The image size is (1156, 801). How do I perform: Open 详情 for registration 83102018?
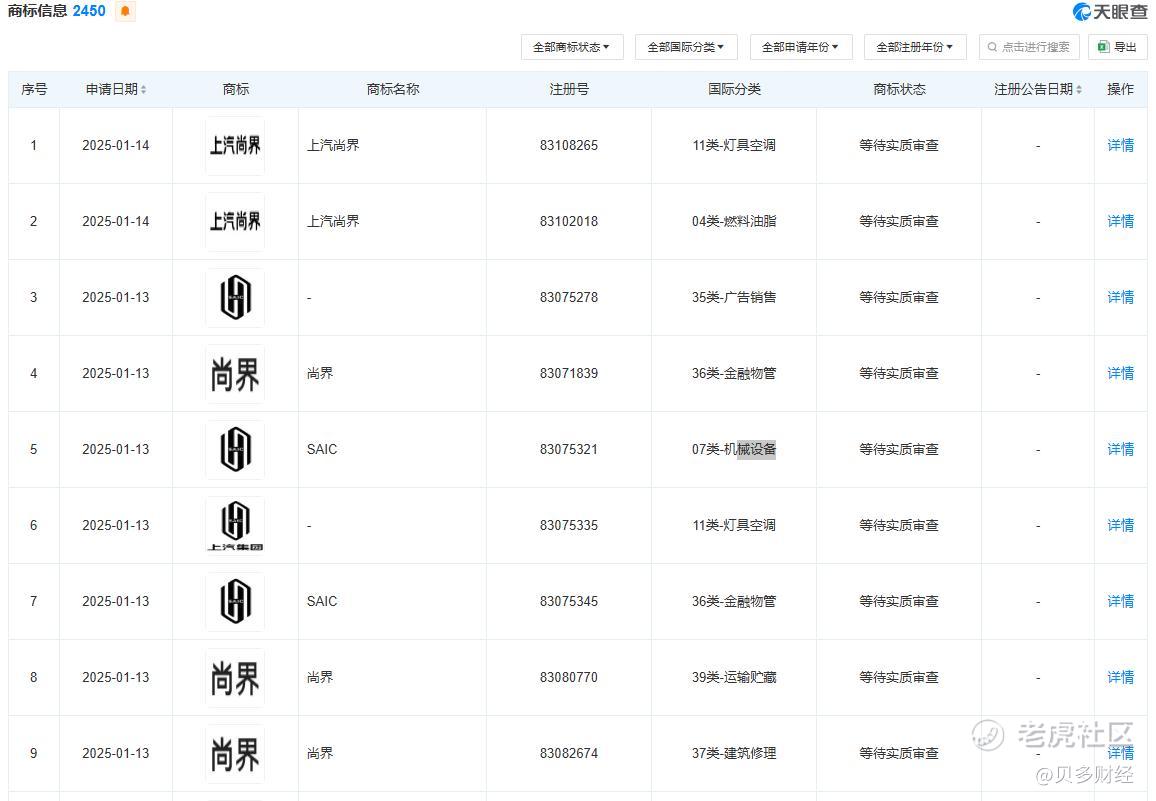click(x=1121, y=221)
